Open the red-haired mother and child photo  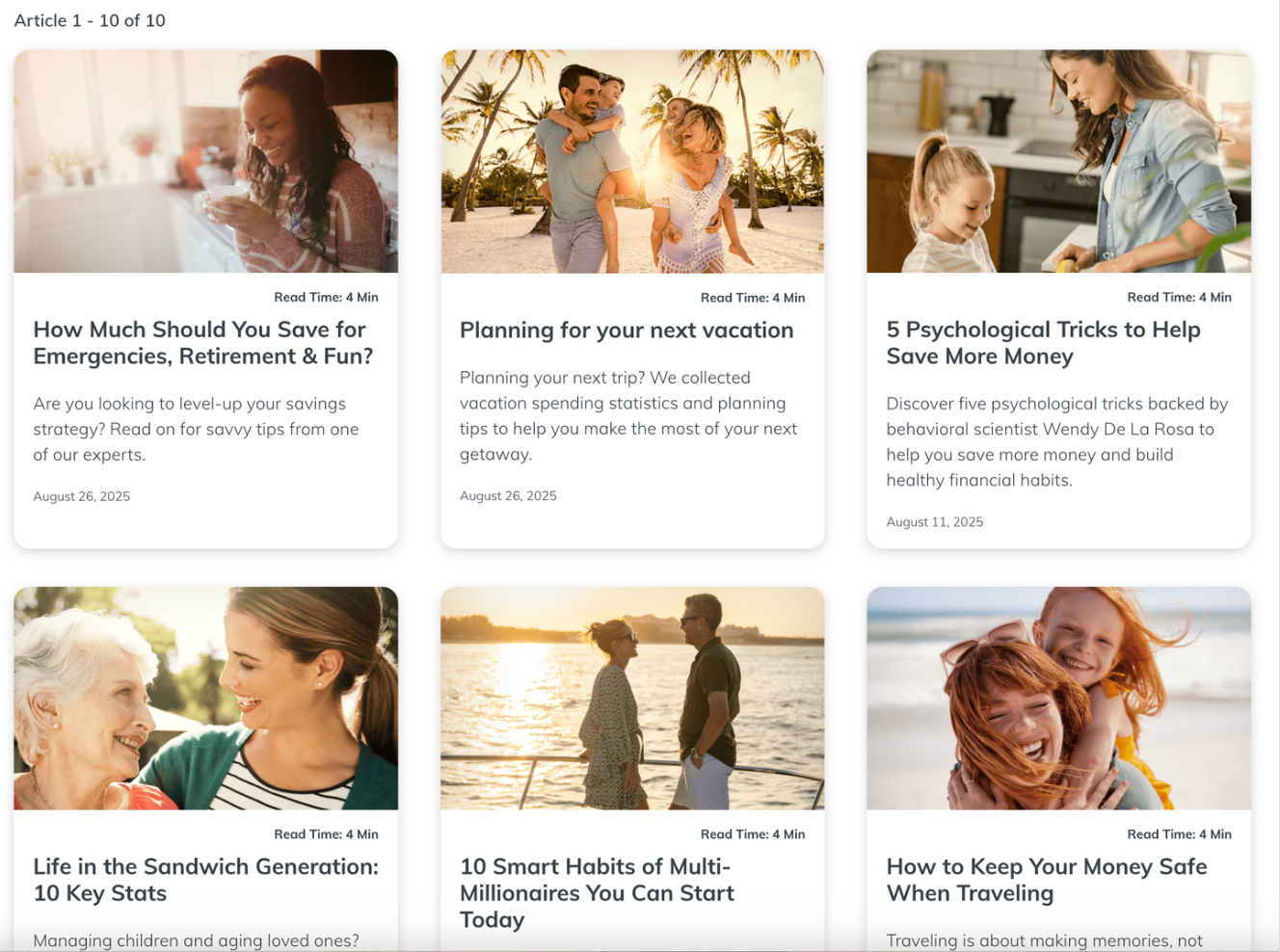coord(1058,698)
